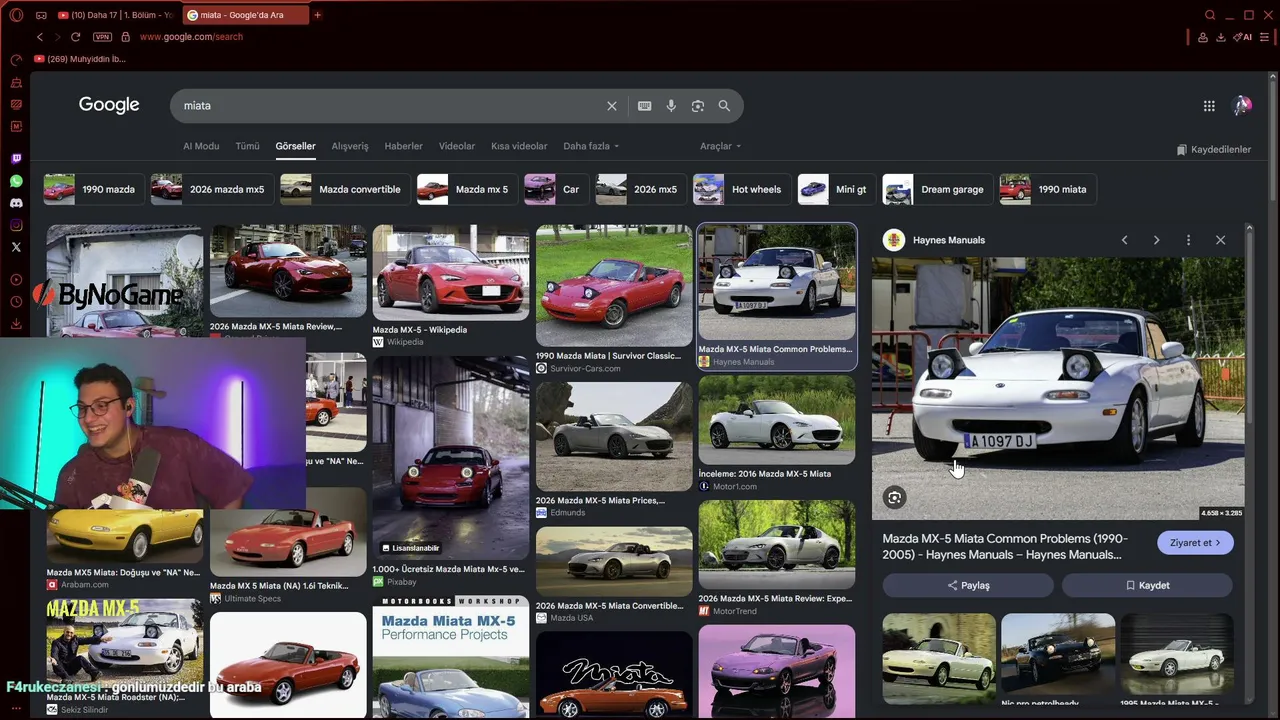Open the Easy Setup menu icon

1264,37
